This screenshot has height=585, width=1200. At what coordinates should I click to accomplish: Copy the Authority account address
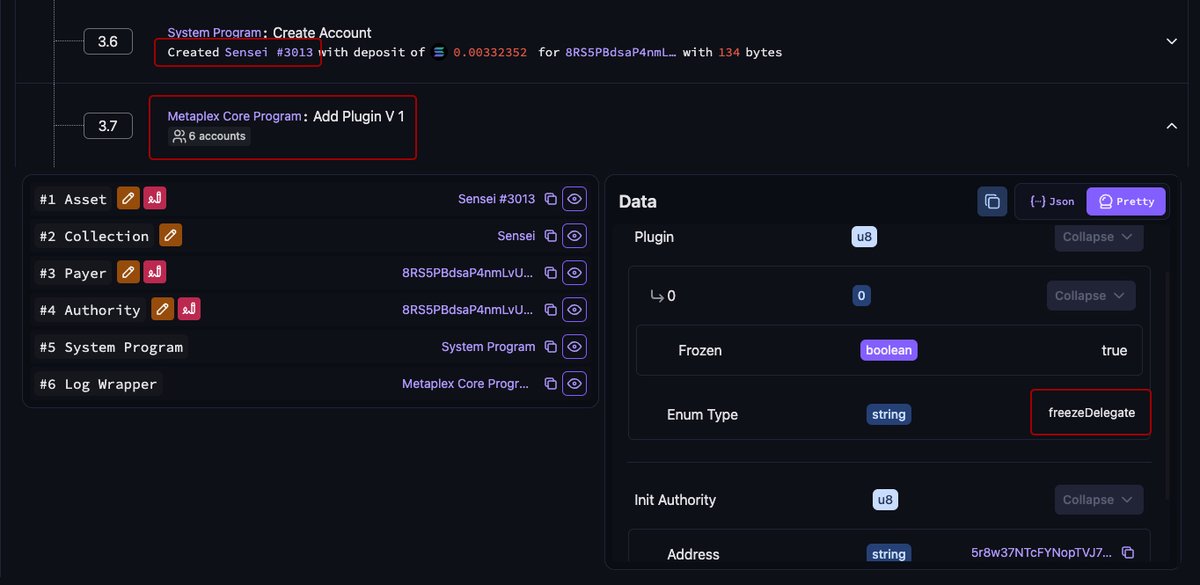pos(550,310)
